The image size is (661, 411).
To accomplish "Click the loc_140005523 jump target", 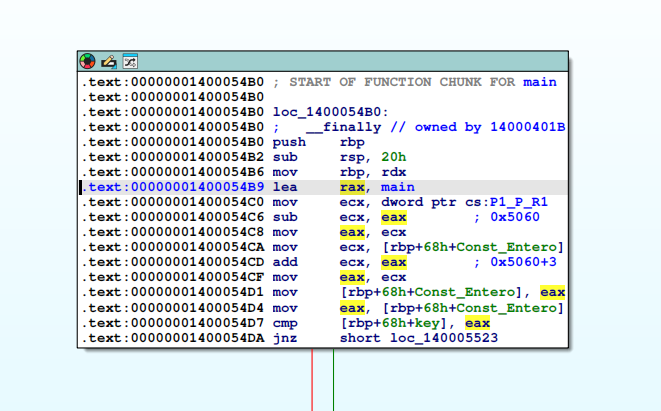I will coord(447,338).
